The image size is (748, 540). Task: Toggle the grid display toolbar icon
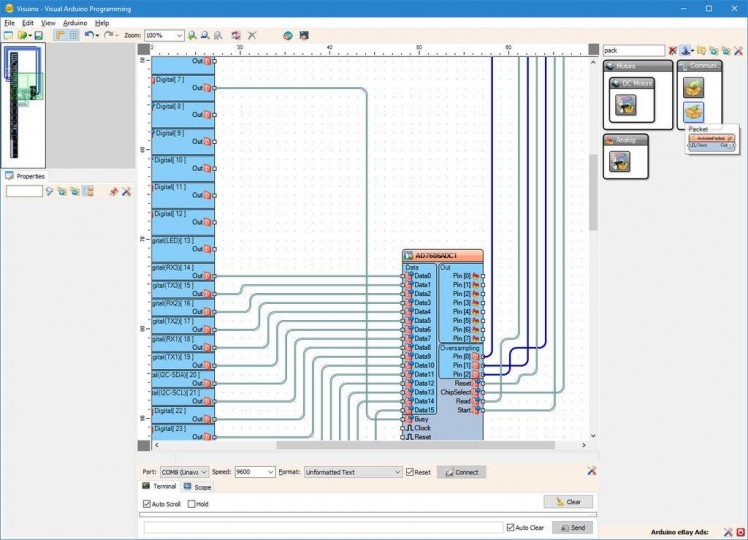[x=73, y=35]
